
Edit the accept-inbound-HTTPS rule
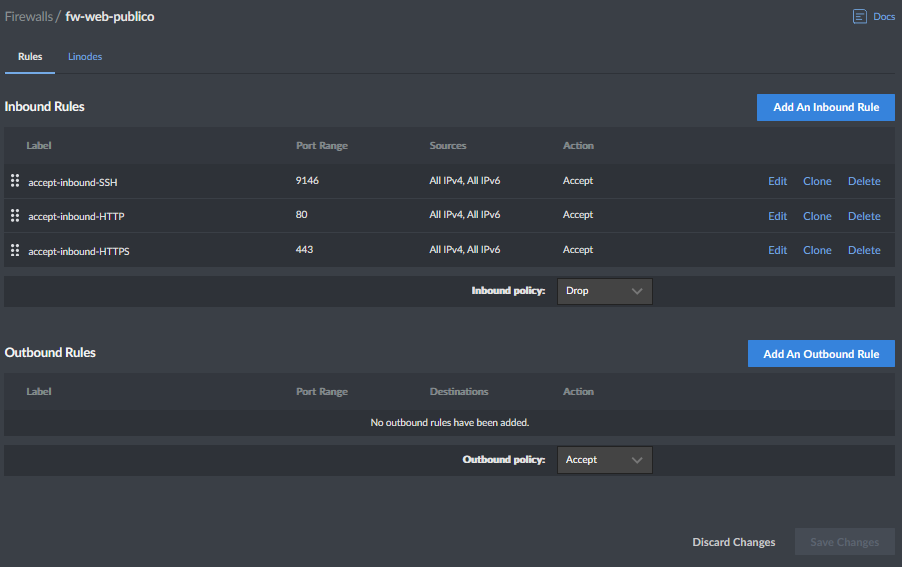(777, 251)
